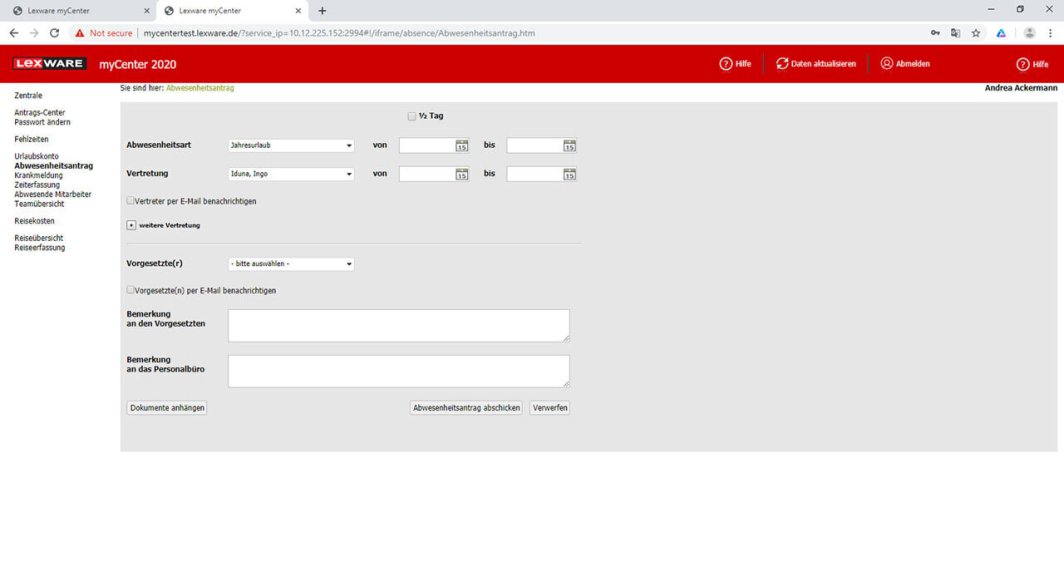Open Reiseübersicht in the sidebar
This screenshot has width=1064, height=586.
click(x=39, y=238)
